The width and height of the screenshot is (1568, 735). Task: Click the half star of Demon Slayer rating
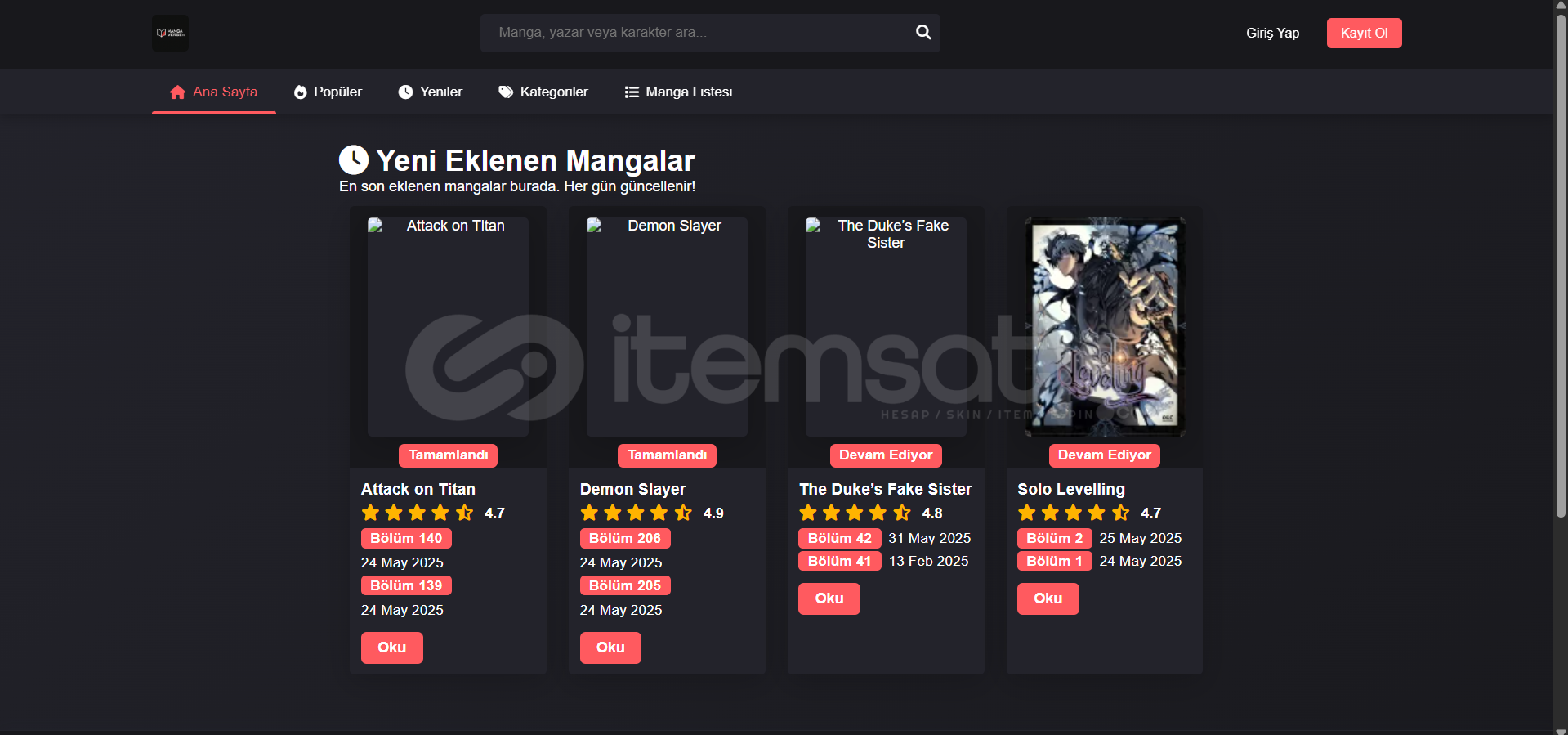[684, 513]
